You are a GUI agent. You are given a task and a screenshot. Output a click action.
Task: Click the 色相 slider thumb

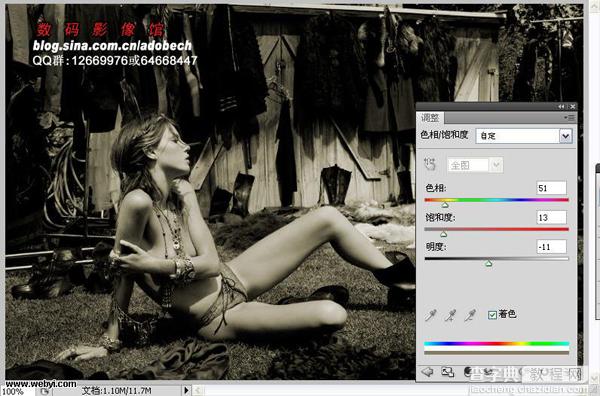445,205
